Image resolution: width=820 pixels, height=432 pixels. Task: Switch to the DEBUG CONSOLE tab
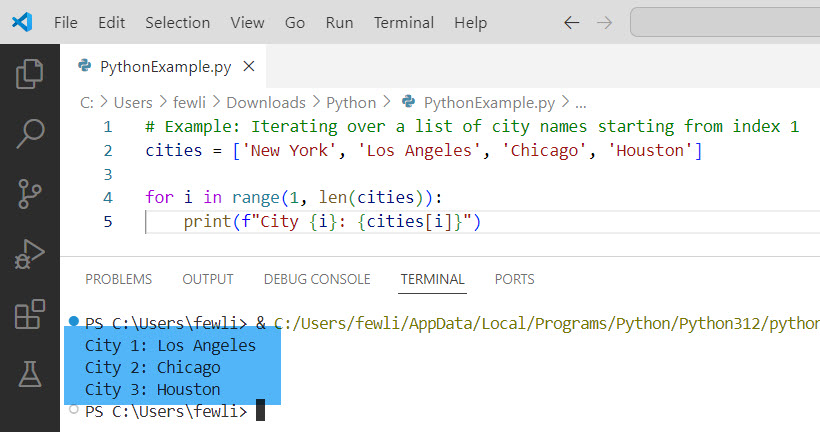[x=317, y=279]
